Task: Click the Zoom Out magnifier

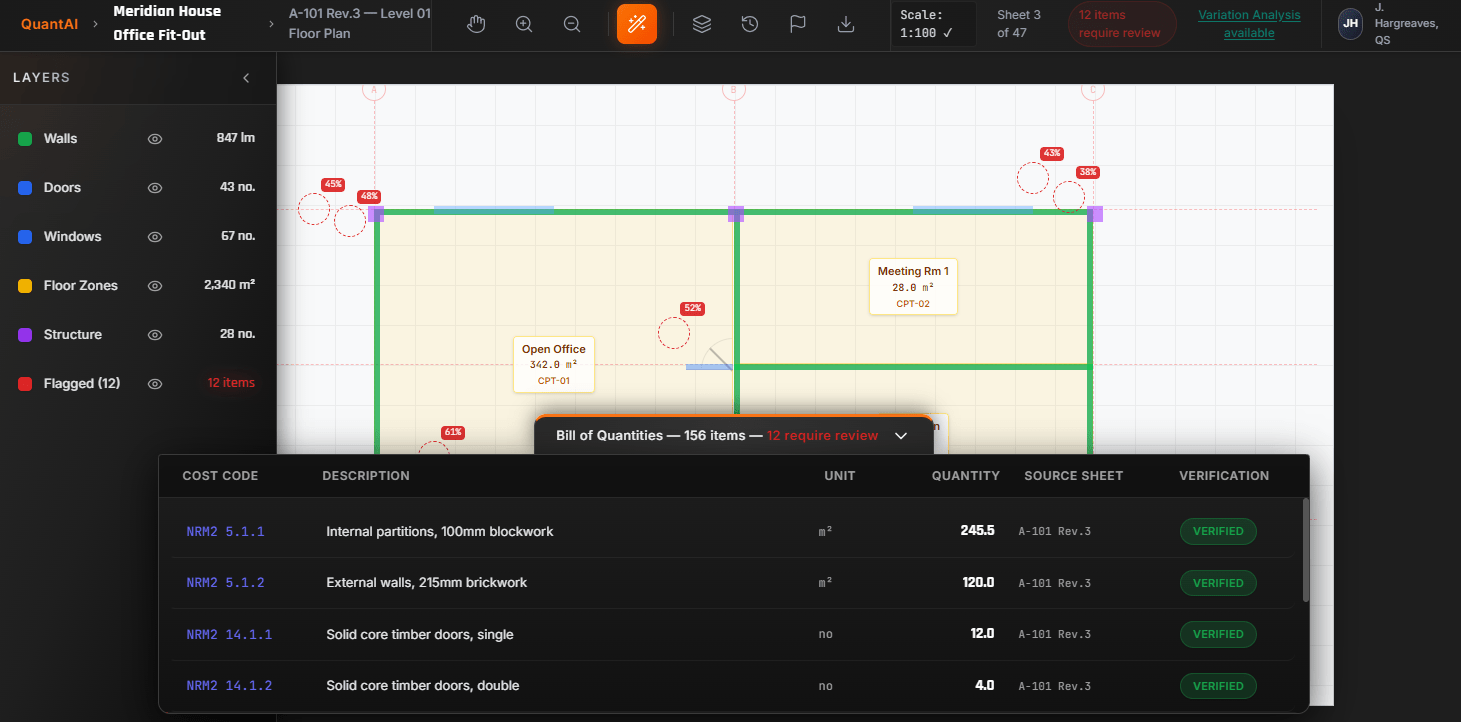Action: point(571,24)
